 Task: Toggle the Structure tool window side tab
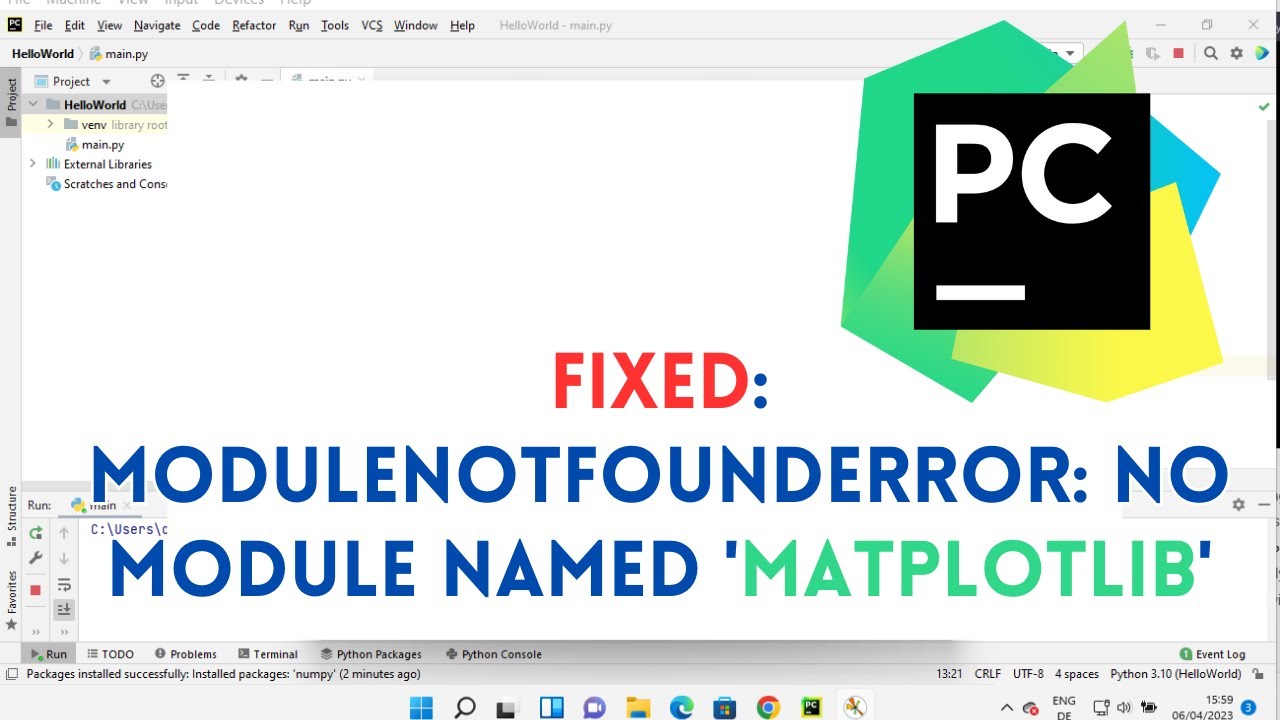[12, 516]
